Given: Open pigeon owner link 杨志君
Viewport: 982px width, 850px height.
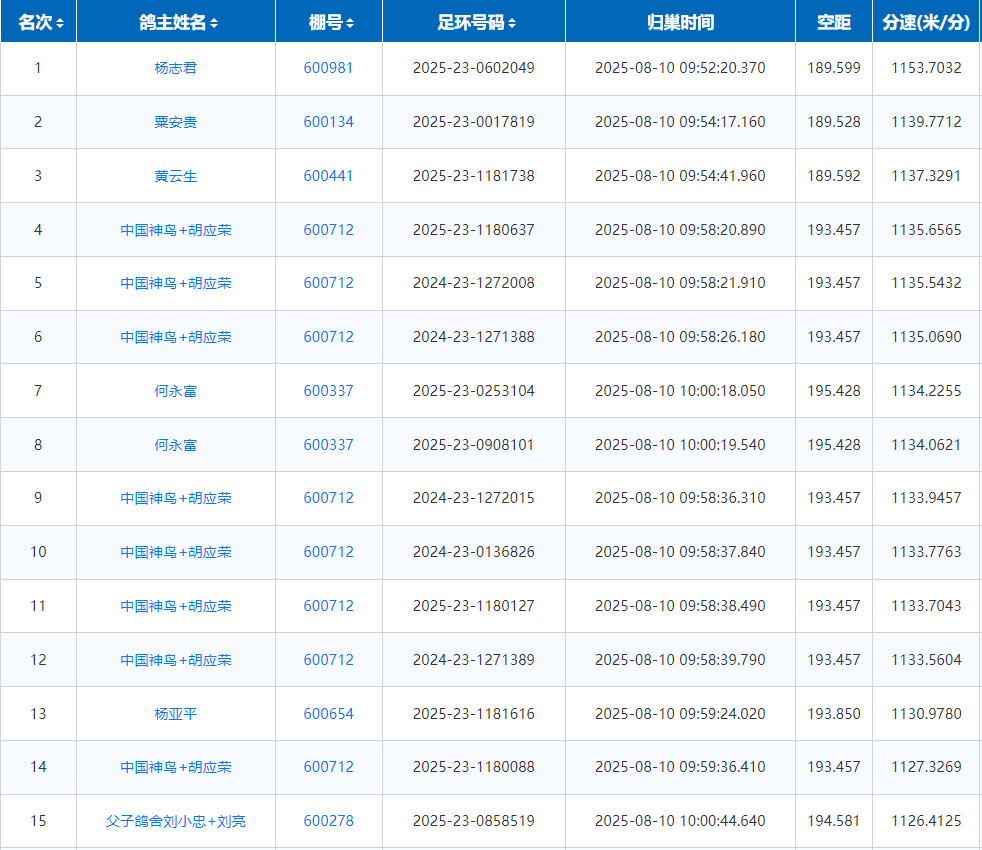Looking at the screenshot, I should click(x=176, y=68).
